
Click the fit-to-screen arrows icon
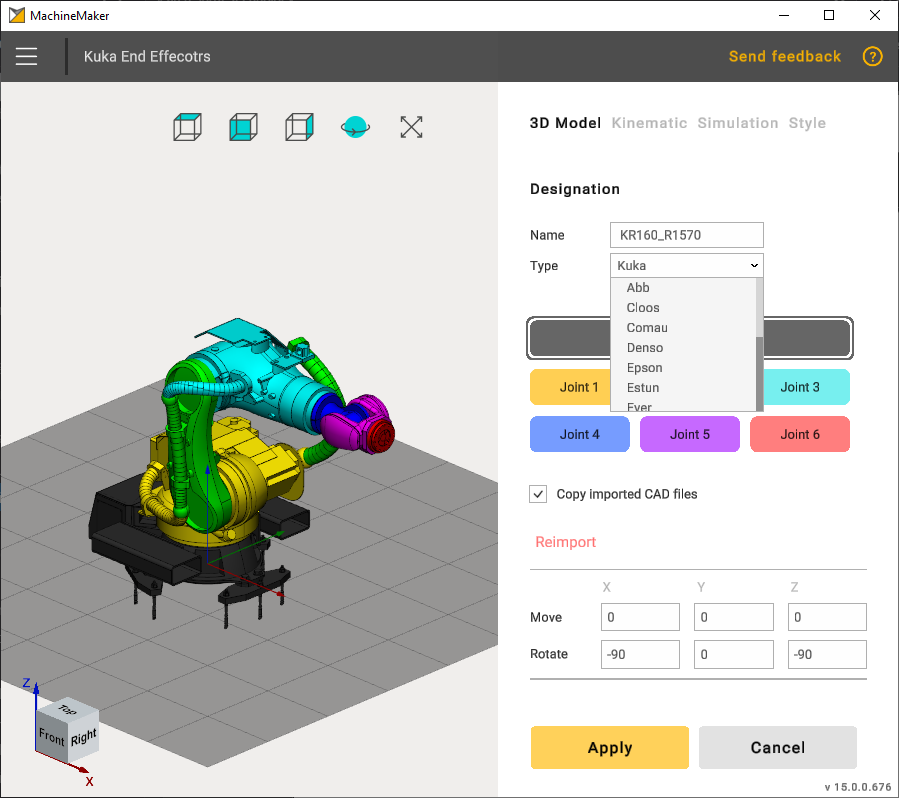(x=411, y=127)
